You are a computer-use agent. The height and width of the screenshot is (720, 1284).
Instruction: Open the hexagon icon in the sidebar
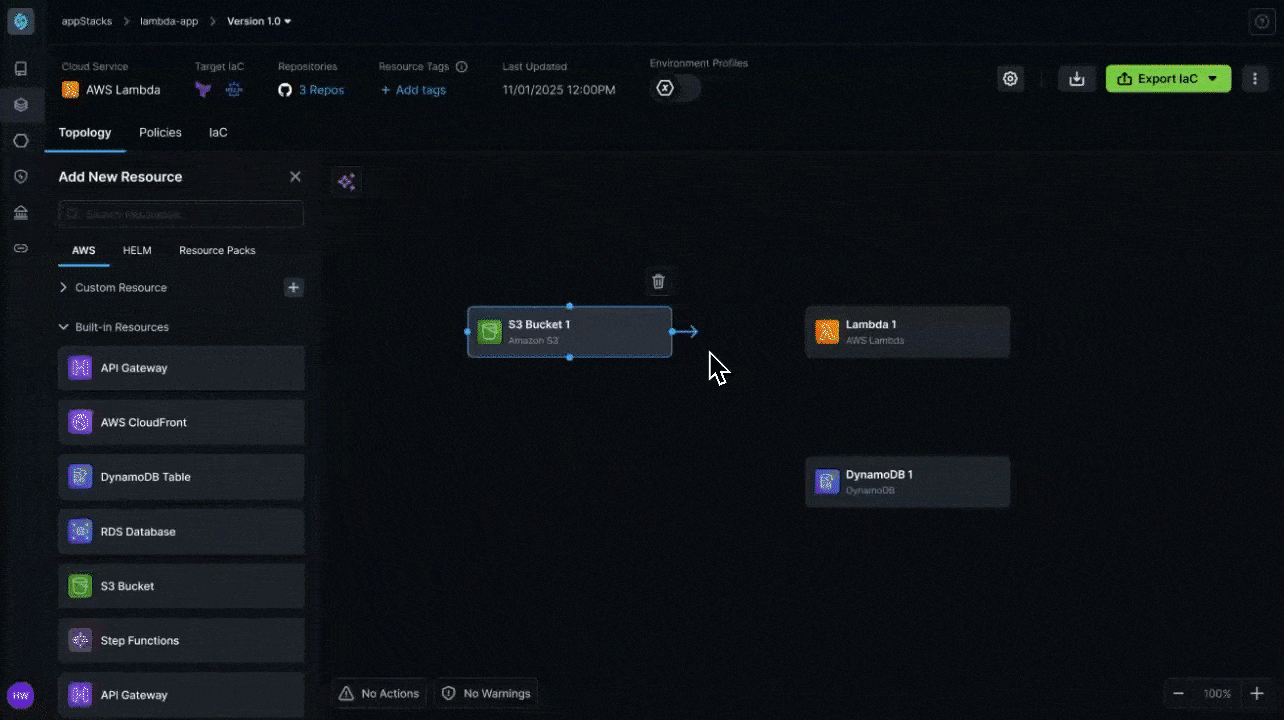click(x=21, y=140)
